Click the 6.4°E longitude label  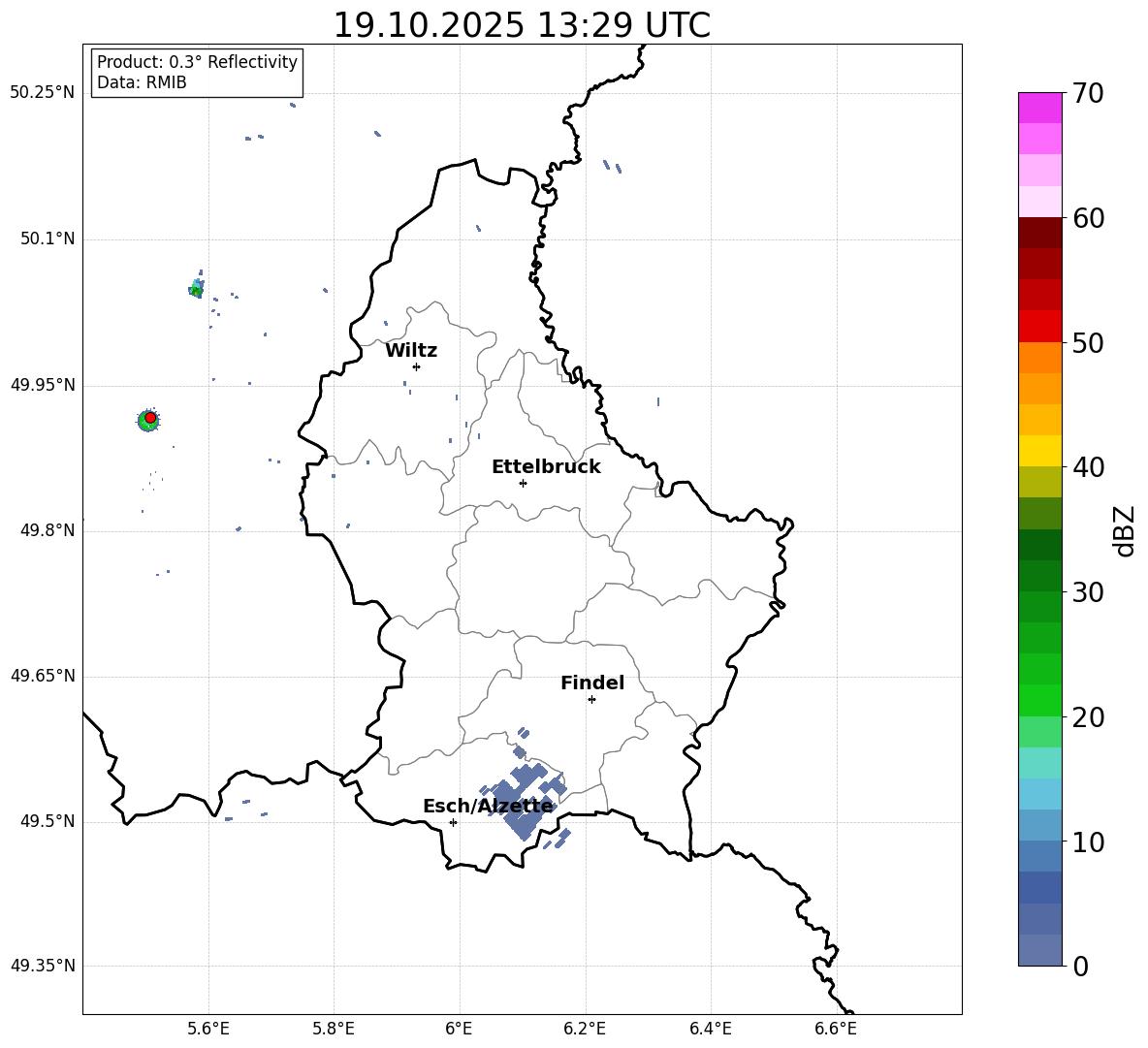(x=710, y=1030)
